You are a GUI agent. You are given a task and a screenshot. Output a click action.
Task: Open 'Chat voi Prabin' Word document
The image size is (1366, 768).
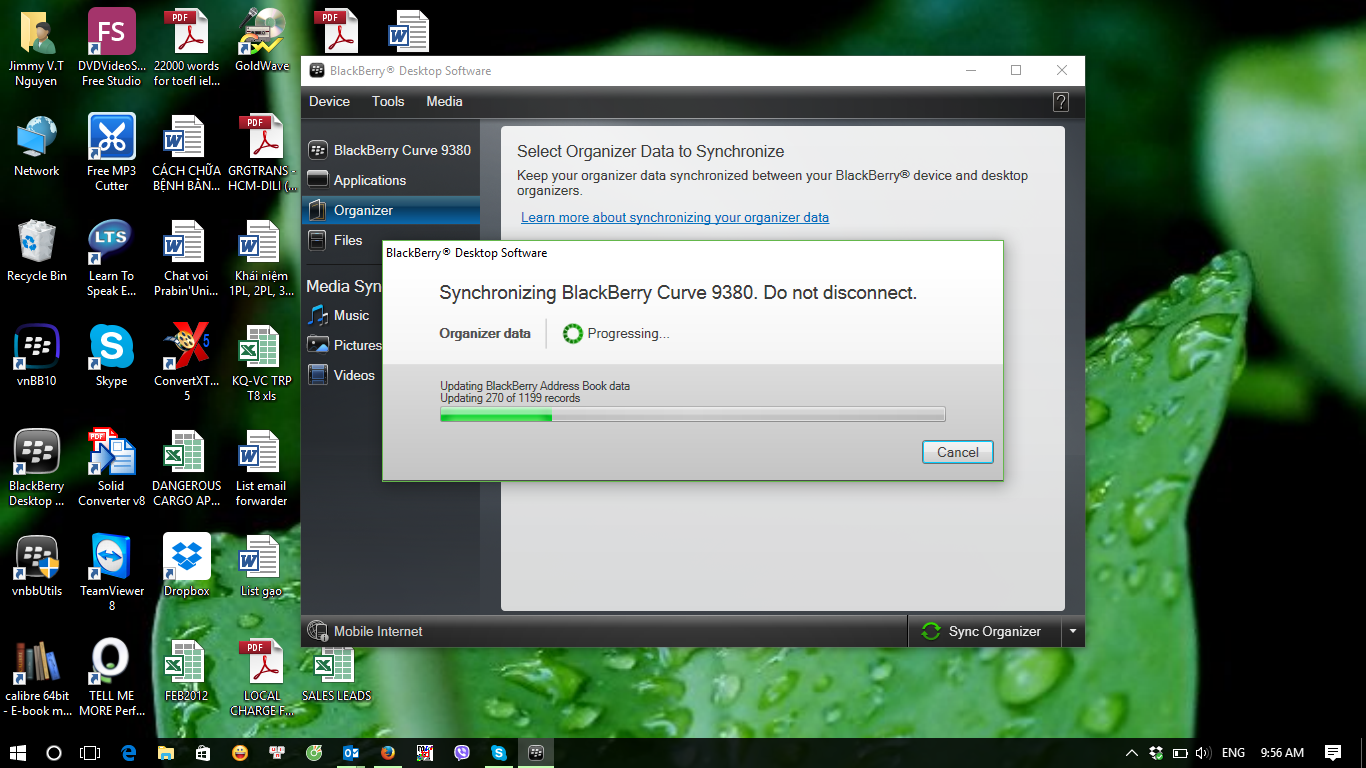pyautogui.click(x=187, y=257)
